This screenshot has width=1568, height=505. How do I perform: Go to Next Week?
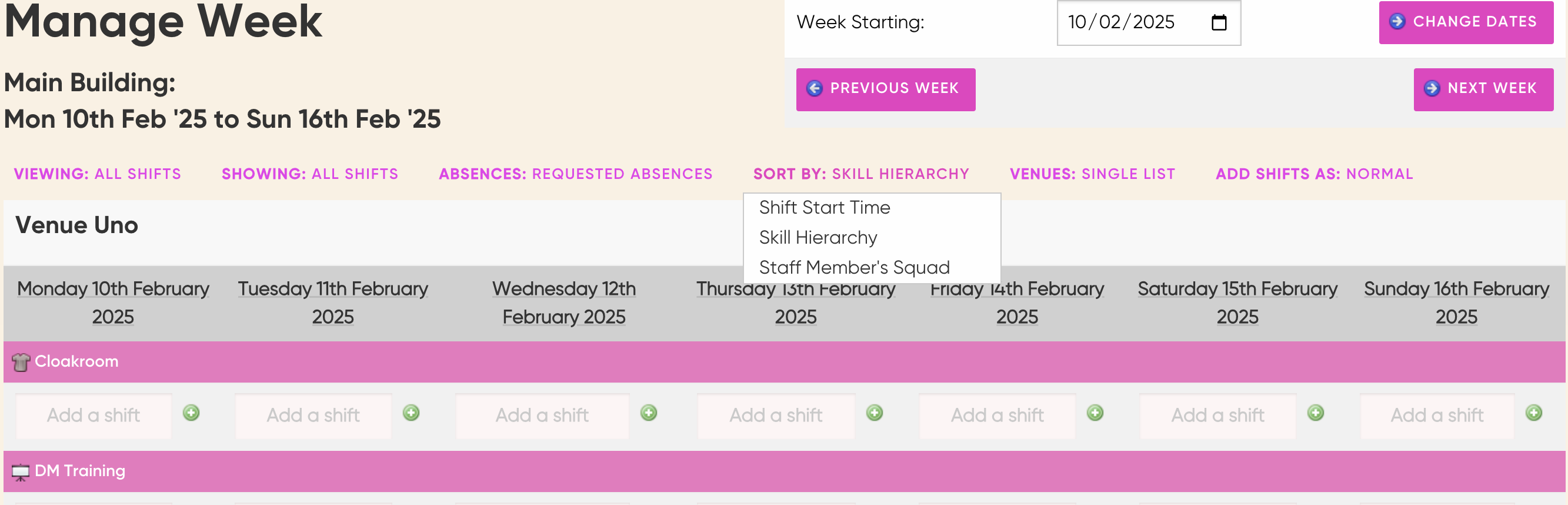point(1483,89)
